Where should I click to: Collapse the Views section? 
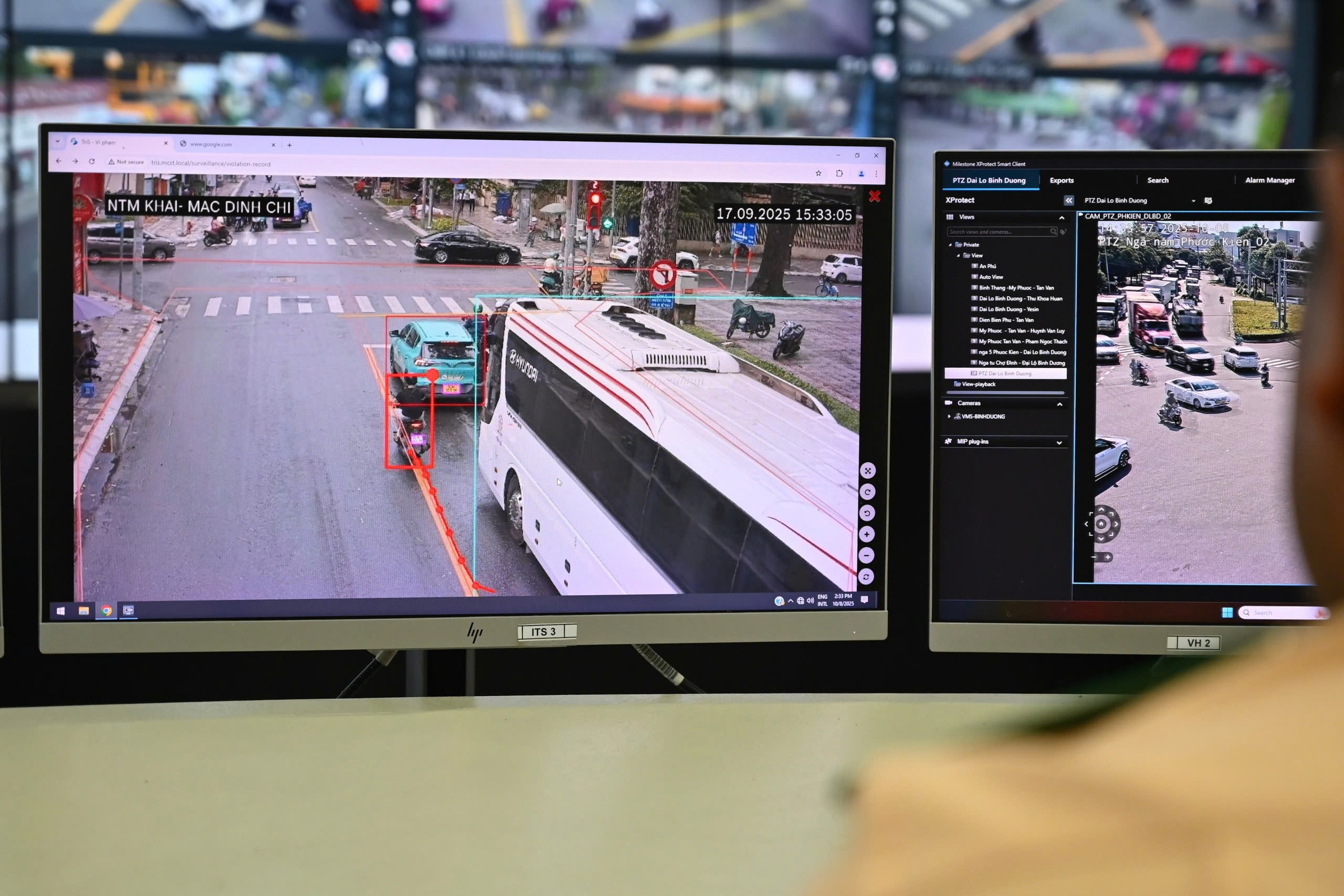(1062, 218)
